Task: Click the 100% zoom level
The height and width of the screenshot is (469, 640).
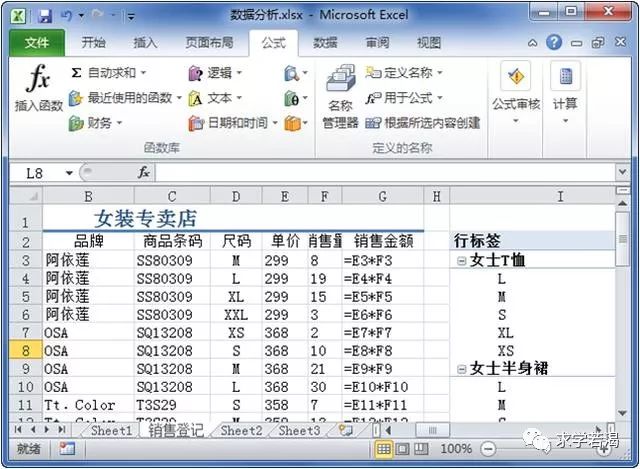Action: (456, 449)
